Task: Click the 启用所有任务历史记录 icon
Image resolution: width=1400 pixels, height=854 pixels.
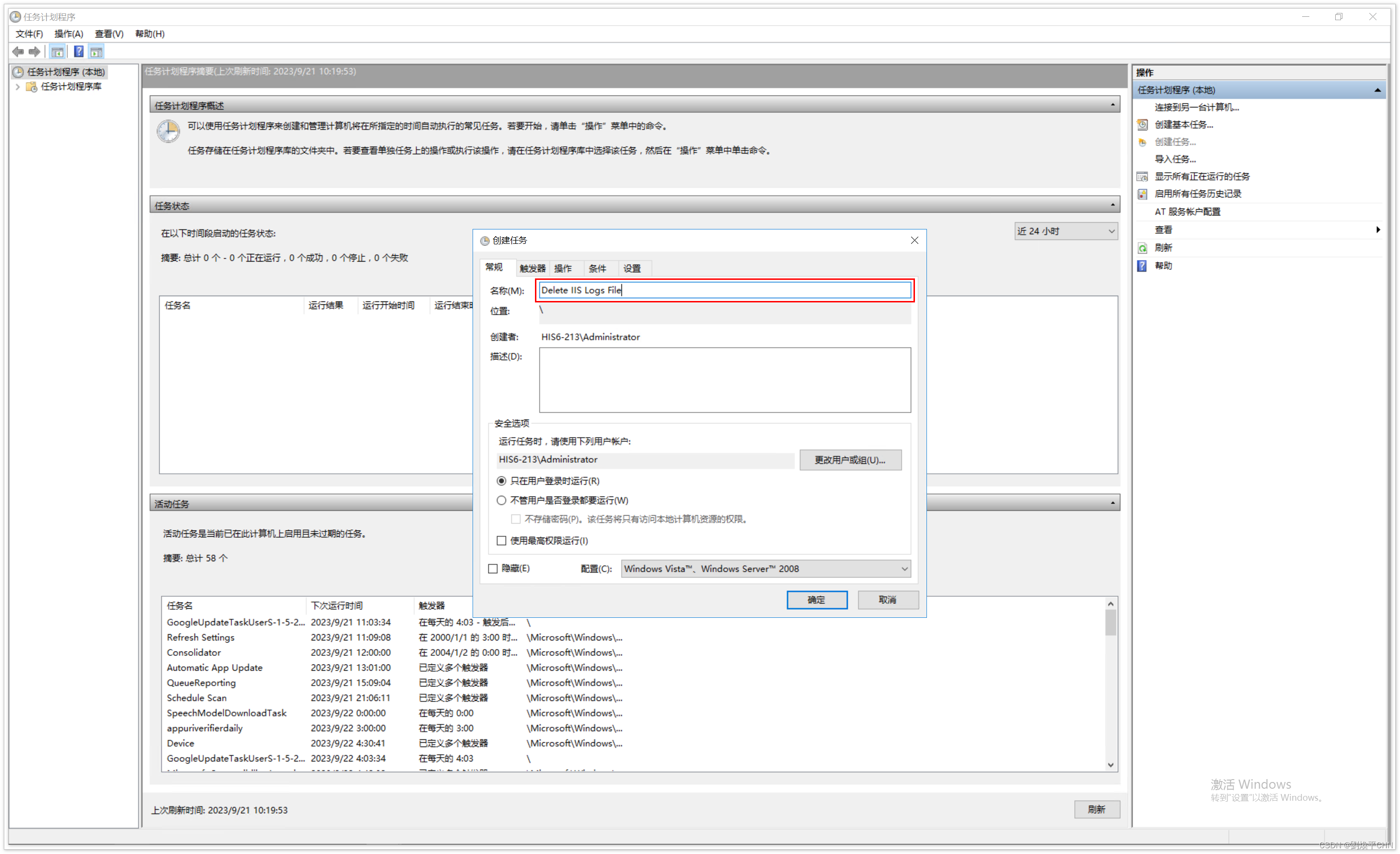Action: click(1142, 194)
